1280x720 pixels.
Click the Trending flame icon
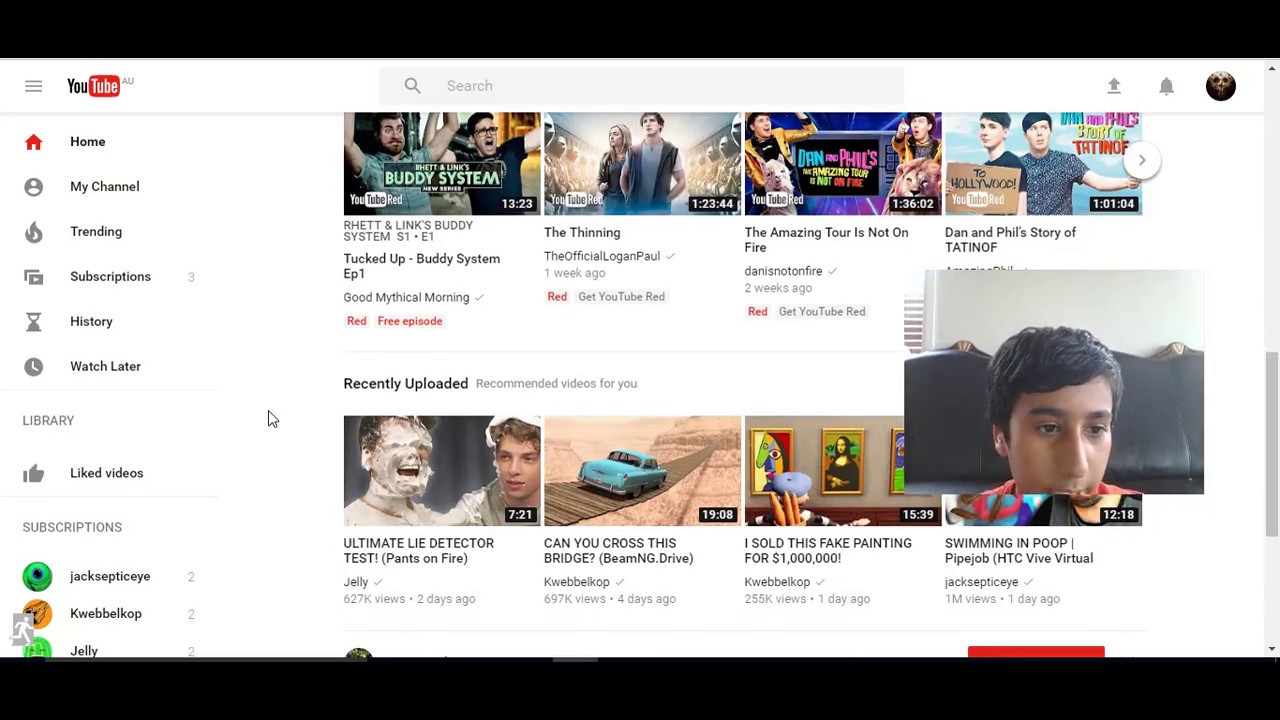[33, 232]
